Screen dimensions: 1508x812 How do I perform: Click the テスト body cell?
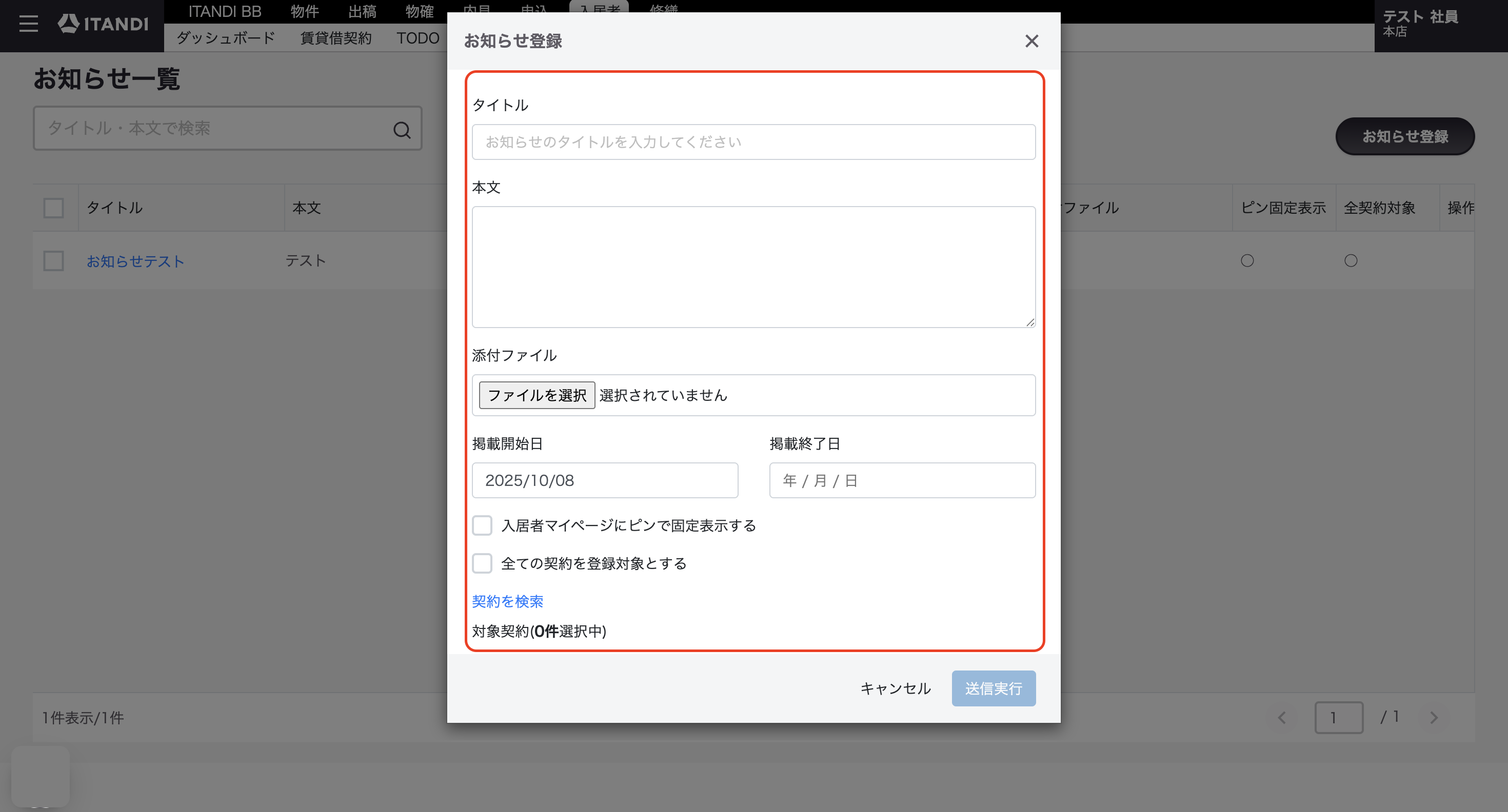pyautogui.click(x=306, y=260)
